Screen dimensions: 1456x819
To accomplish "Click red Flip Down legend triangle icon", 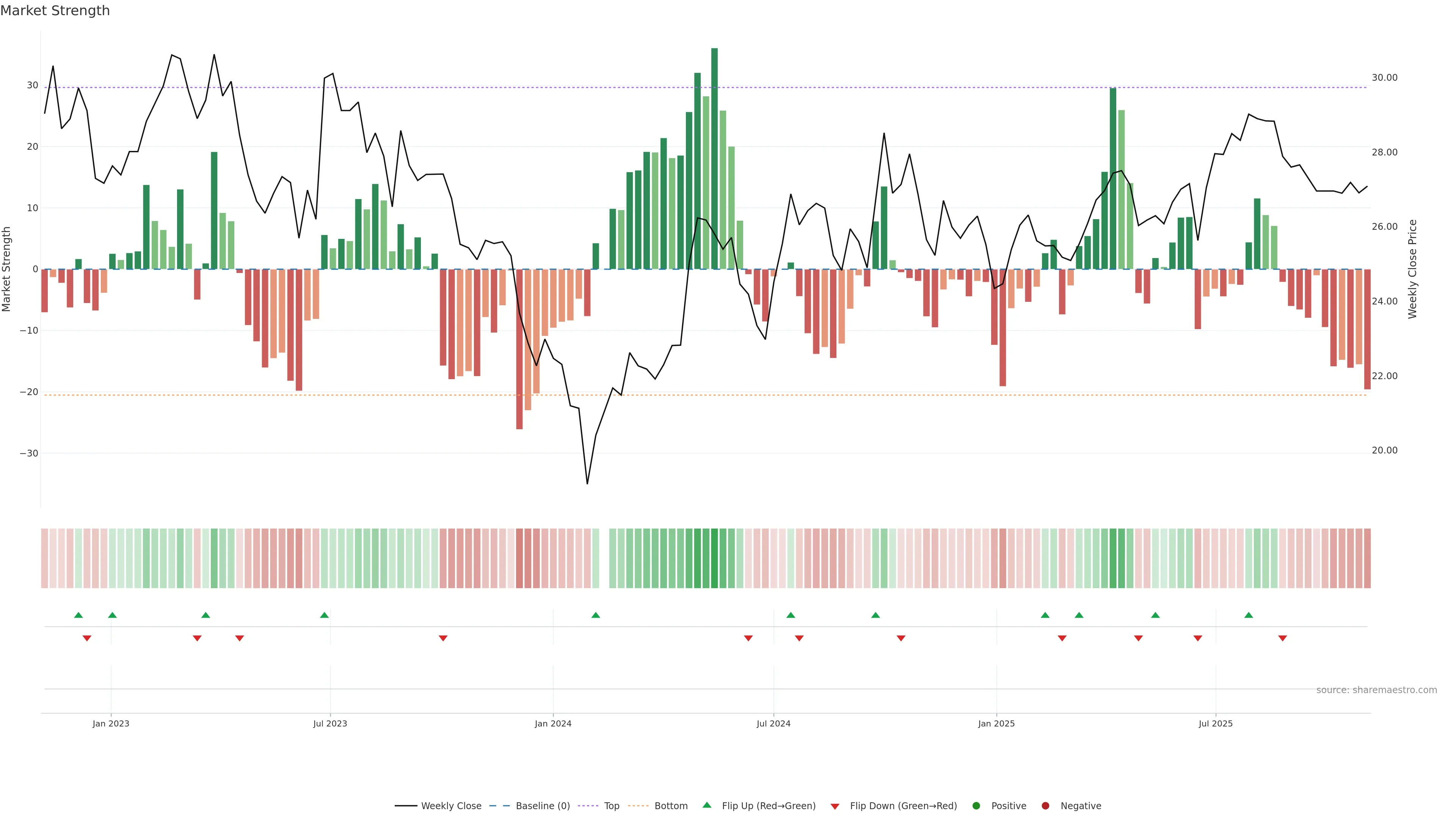I will point(835,806).
